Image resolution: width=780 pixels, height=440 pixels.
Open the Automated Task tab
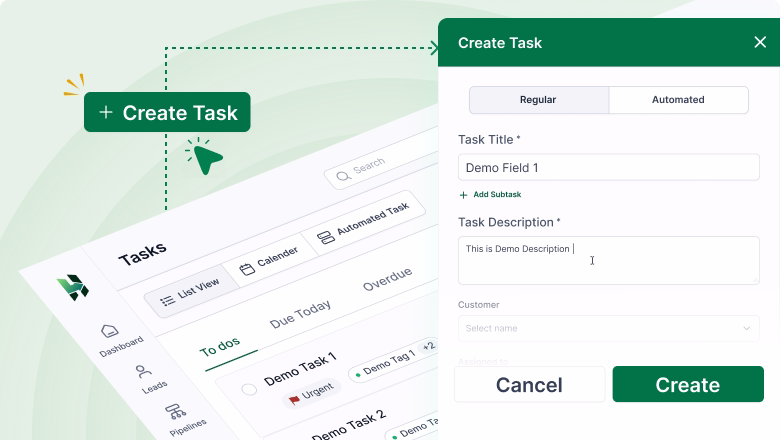[364, 223]
